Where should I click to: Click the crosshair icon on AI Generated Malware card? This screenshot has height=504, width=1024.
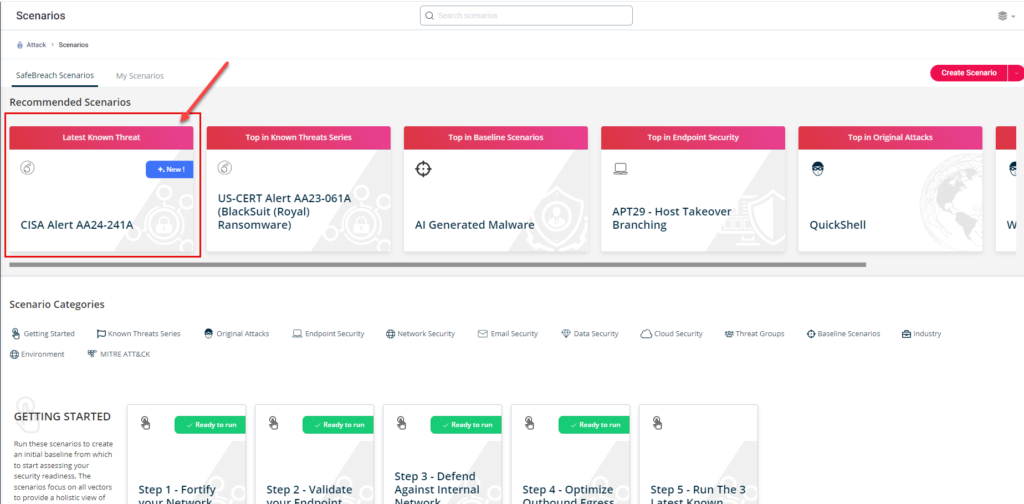coord(423,169)
